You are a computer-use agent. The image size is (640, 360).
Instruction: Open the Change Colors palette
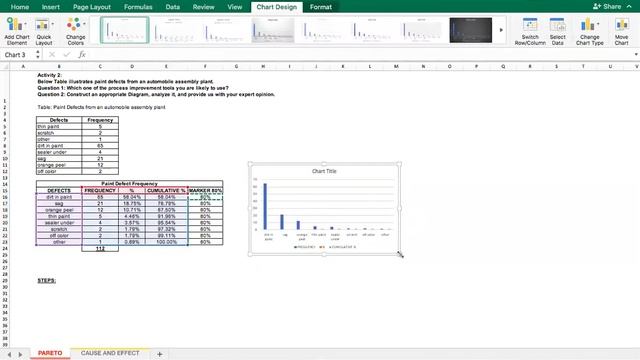point(76,31)
